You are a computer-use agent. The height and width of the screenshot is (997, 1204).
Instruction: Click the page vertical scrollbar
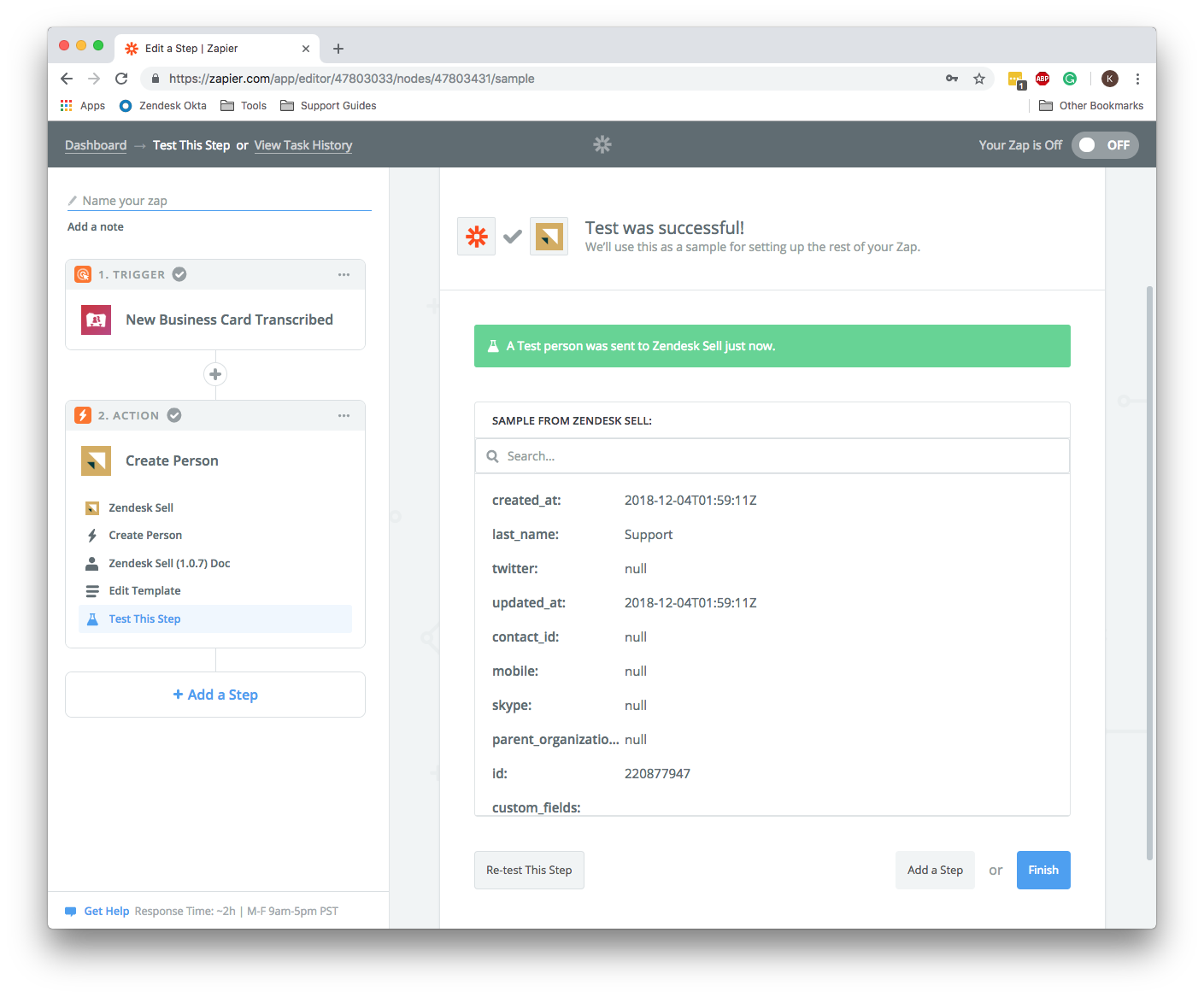pos(1149,572)
